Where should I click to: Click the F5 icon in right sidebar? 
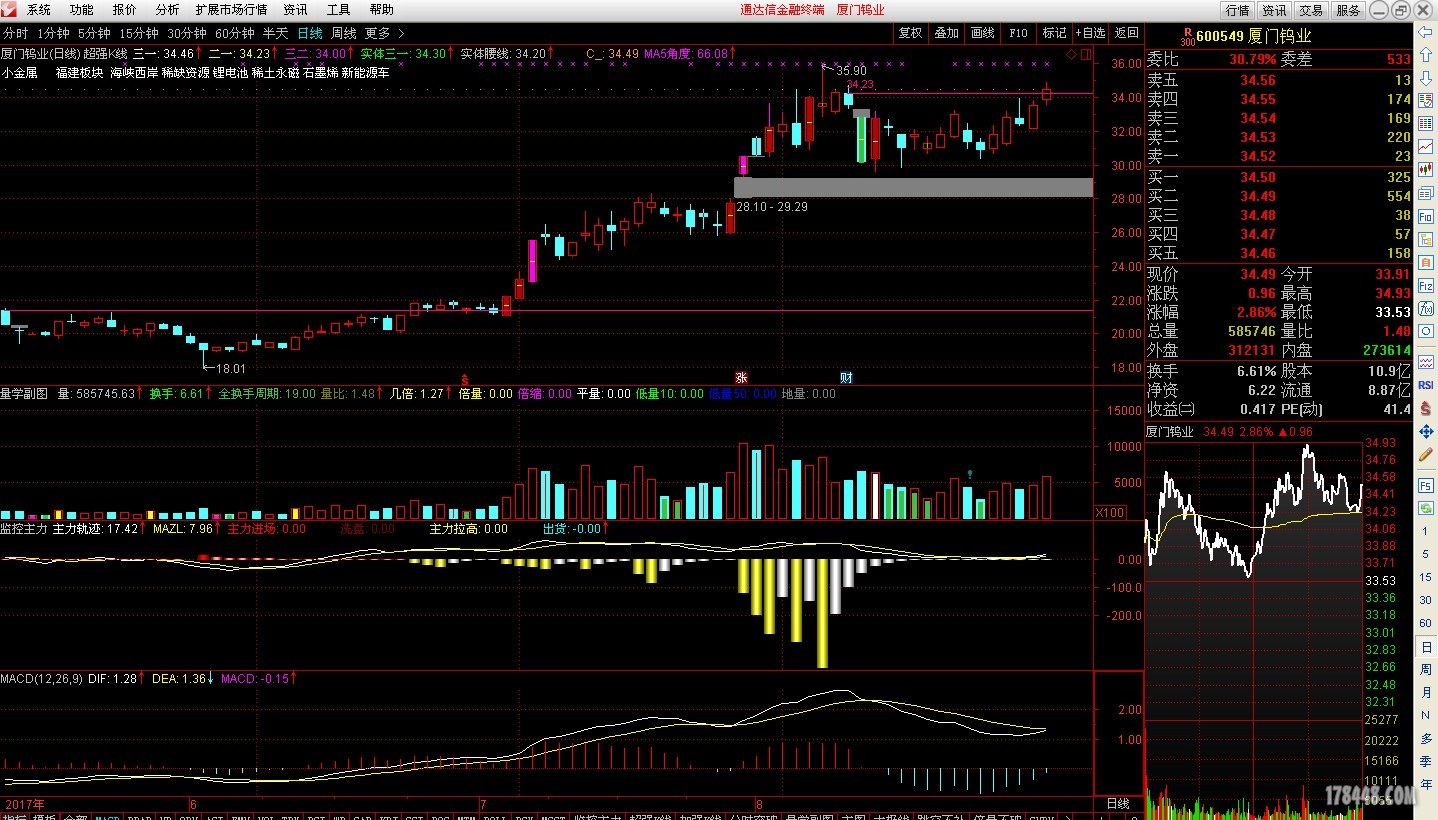[1425, 483]
